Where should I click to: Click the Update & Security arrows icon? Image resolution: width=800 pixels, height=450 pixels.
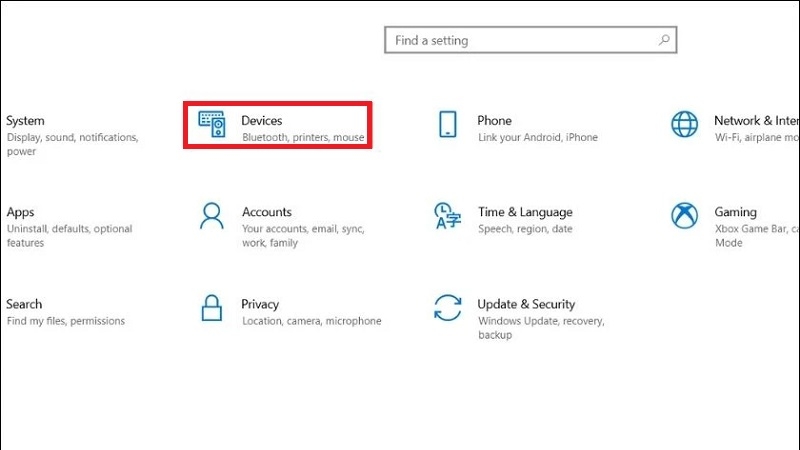pos(447,308)
